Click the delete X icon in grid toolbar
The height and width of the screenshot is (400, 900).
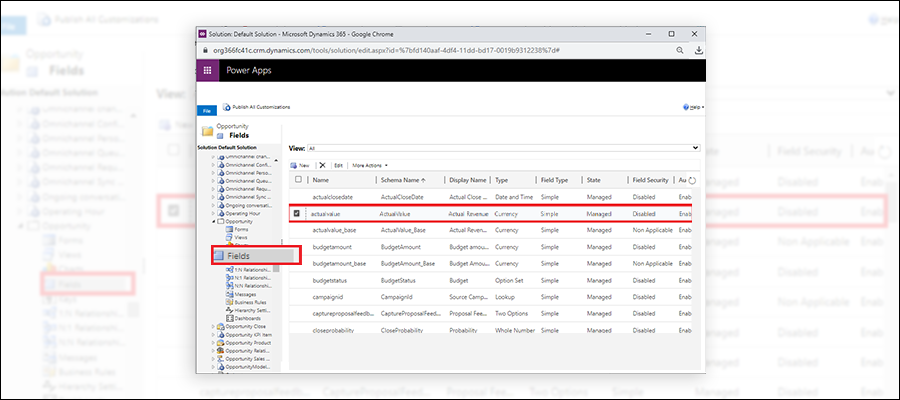click(x=322, y=164)
